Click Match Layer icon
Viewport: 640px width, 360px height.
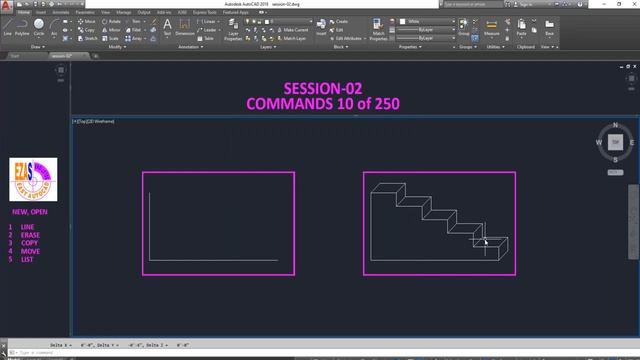[292, 38]
